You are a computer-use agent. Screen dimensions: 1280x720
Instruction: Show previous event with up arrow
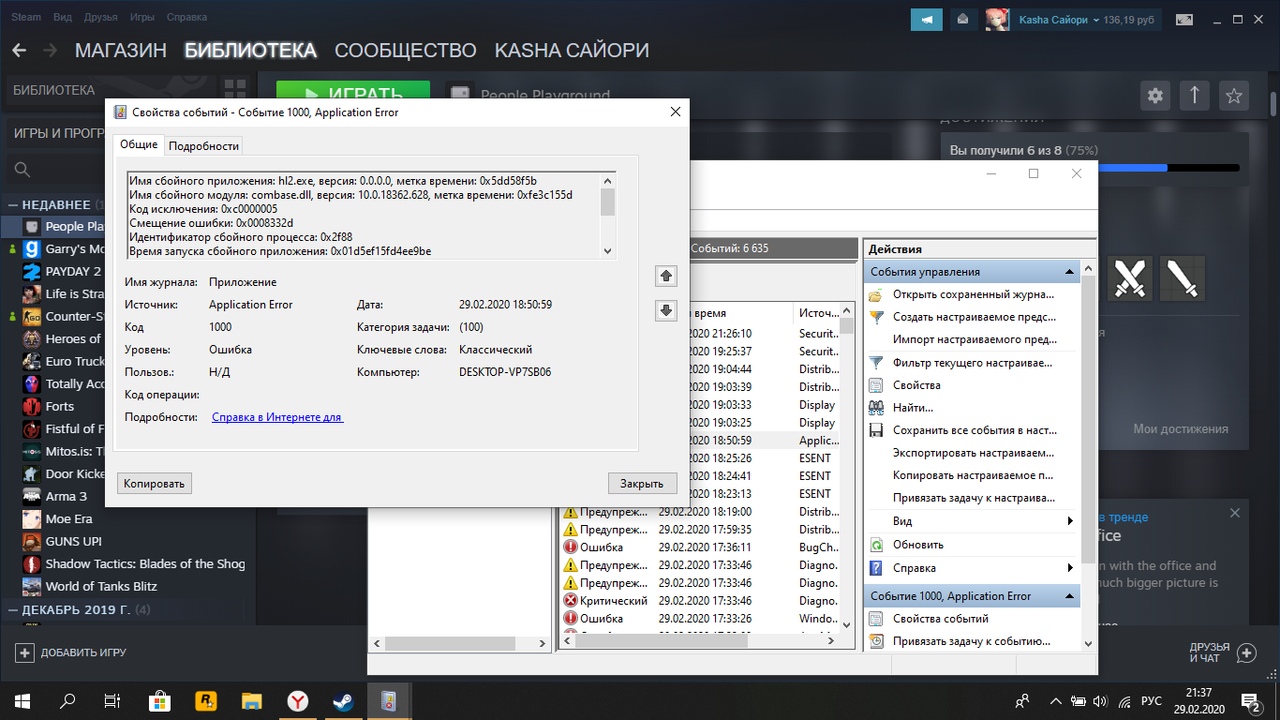click(666, 275)
